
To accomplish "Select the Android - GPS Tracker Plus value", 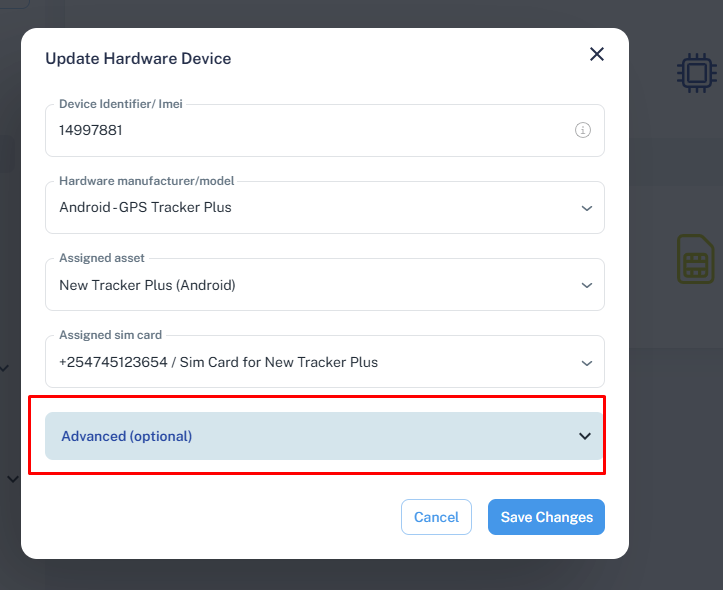I will tap(145, 207).
